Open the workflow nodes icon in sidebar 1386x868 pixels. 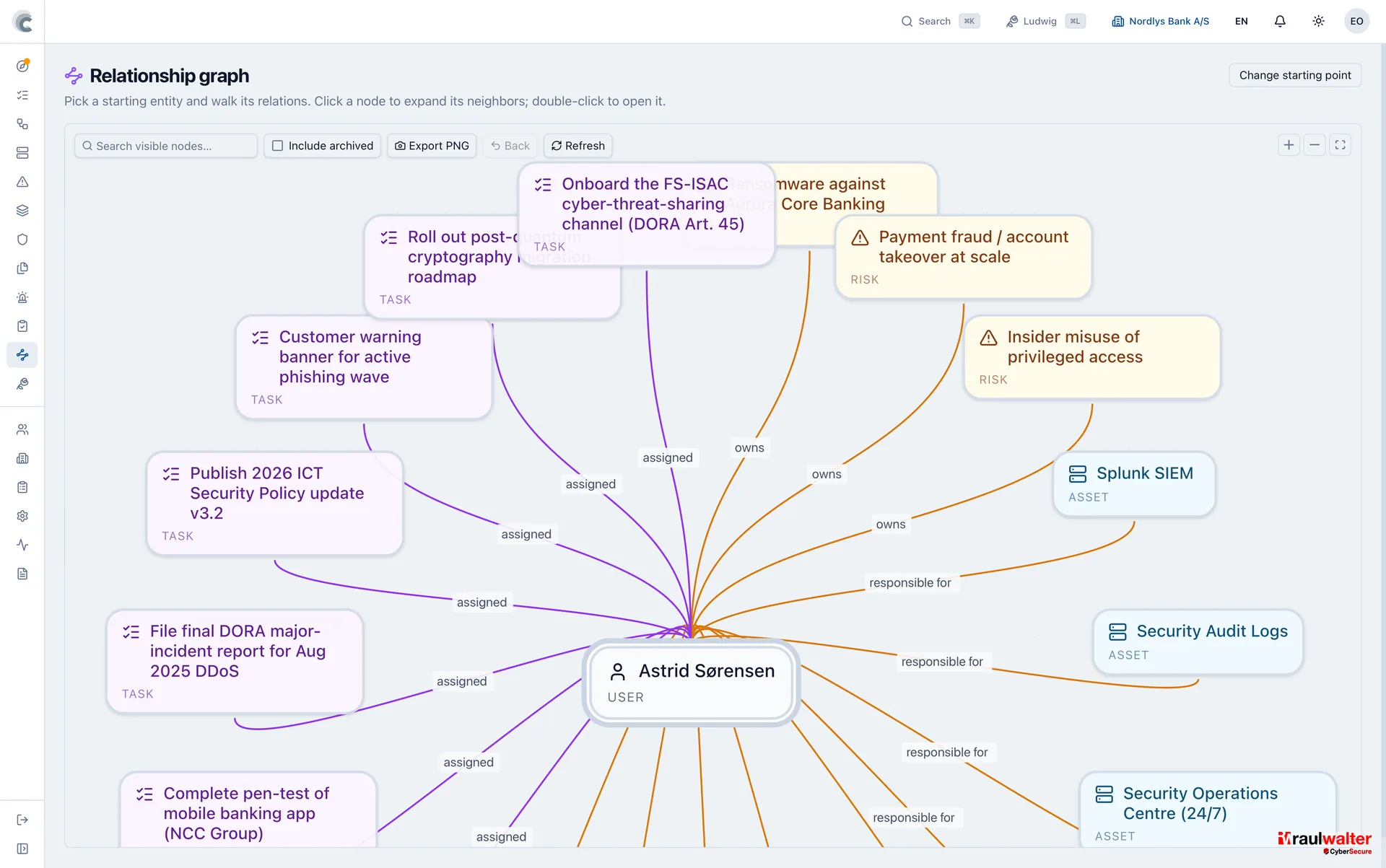pos(22,124)
